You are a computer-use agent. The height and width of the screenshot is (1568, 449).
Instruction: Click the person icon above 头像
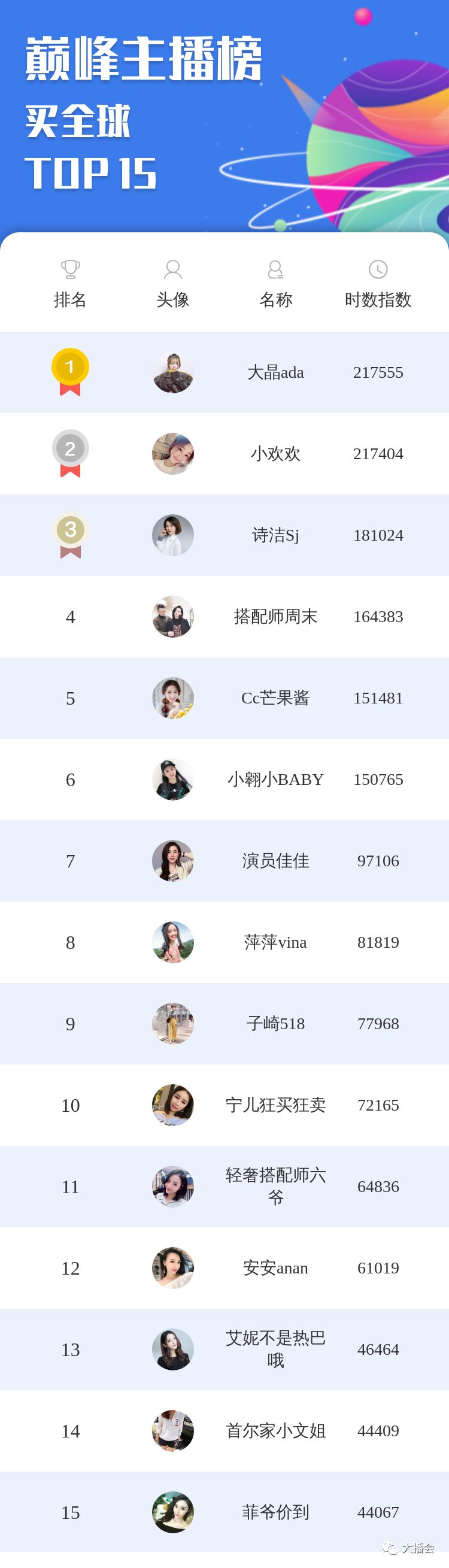[x=173, y=269]
